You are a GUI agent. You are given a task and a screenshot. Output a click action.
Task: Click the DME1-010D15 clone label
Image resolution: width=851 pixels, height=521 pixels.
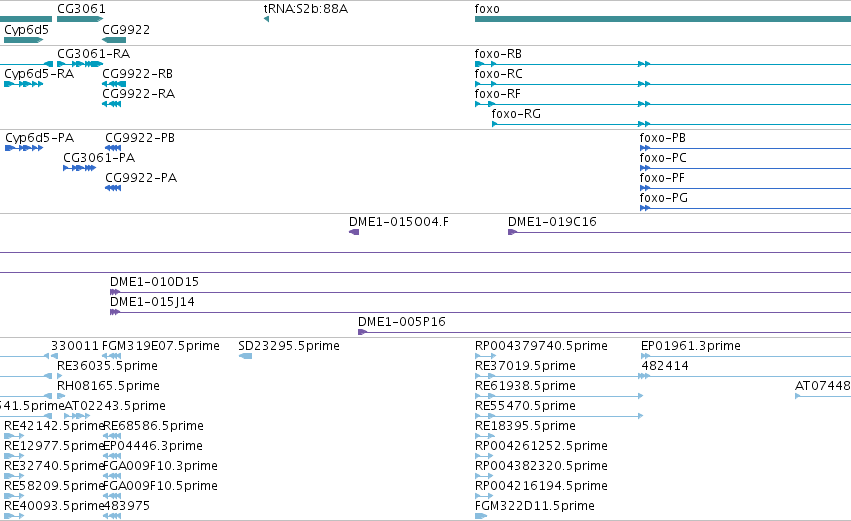(155, 282)
